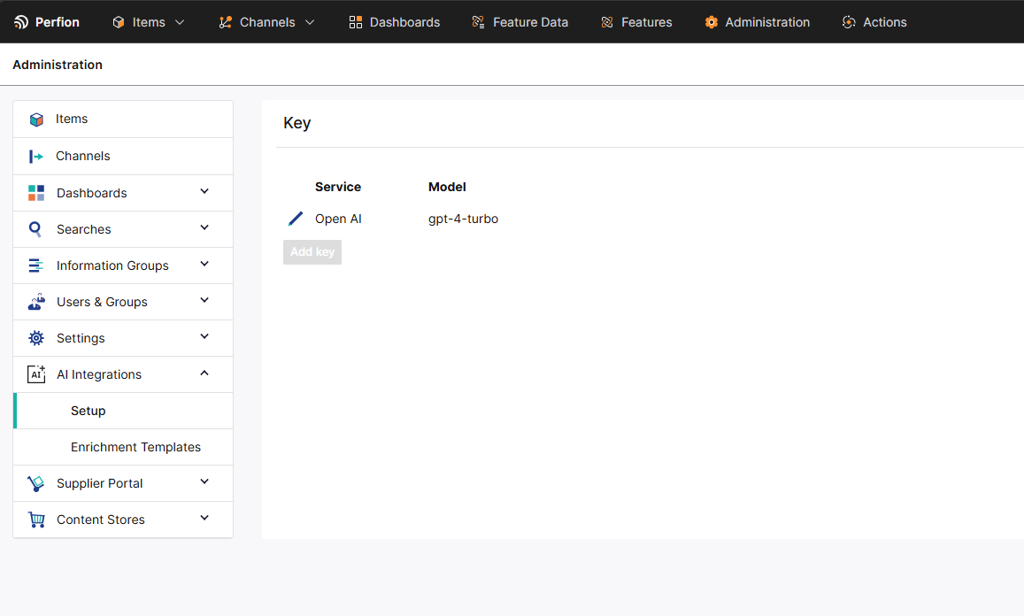Click the Model column header
Screen dimensions: 1024x616
click(447, 187)
